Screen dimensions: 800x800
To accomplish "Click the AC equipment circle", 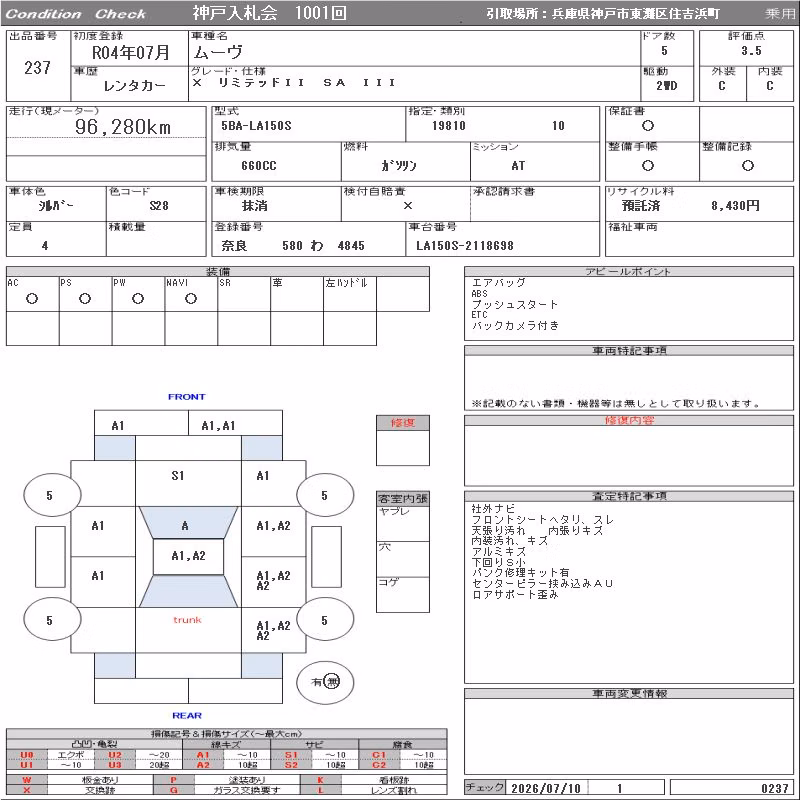I will pyautogui.click(x=32, y=298).
